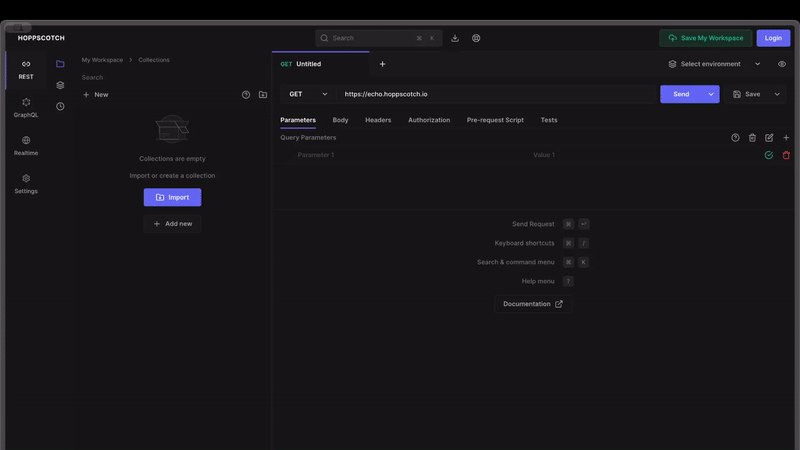This screenshot has width=800, height=450.
Task: Open bulk edit for query parameters
Action: tap(769, 138)
